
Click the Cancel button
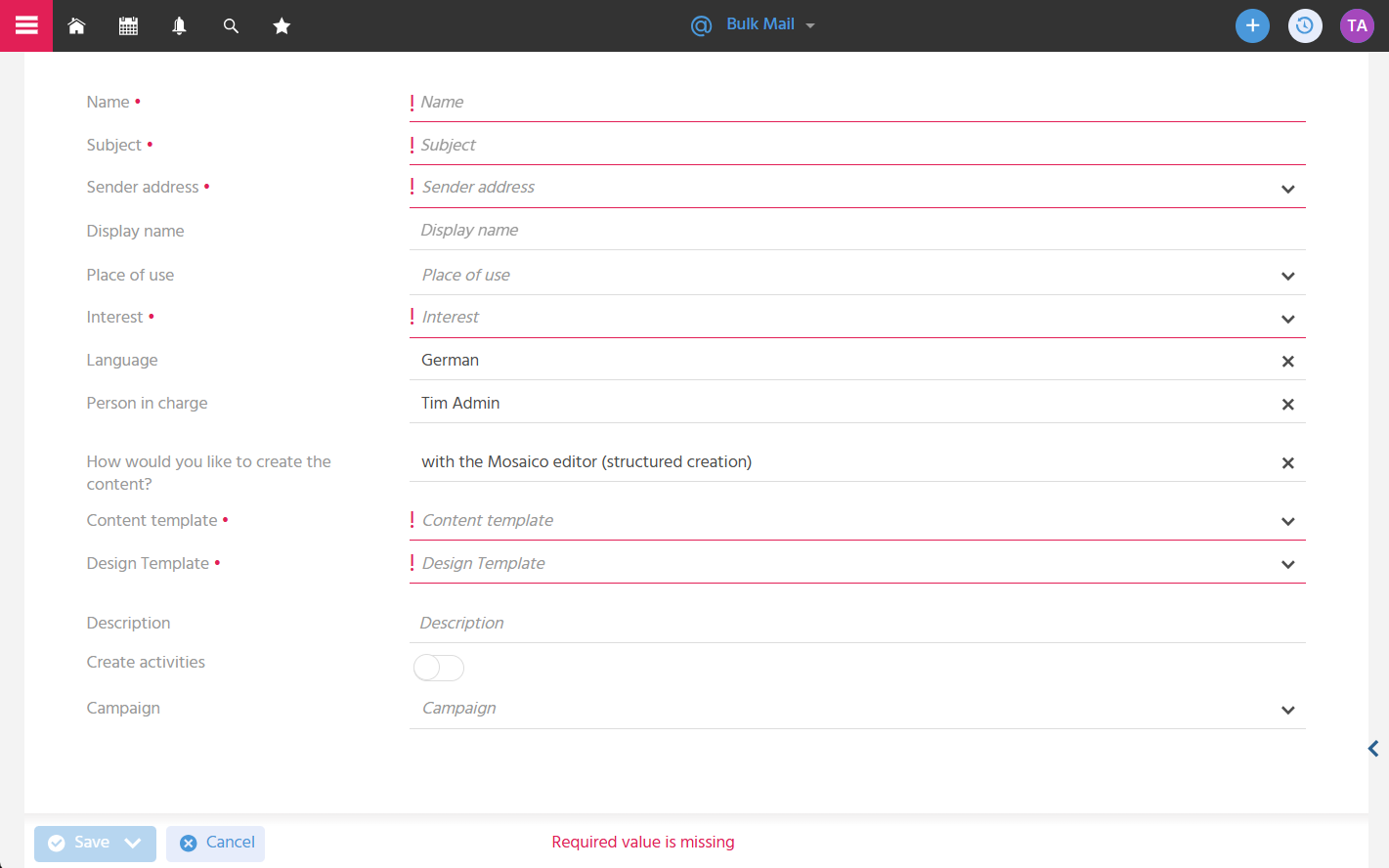[216, 843]
